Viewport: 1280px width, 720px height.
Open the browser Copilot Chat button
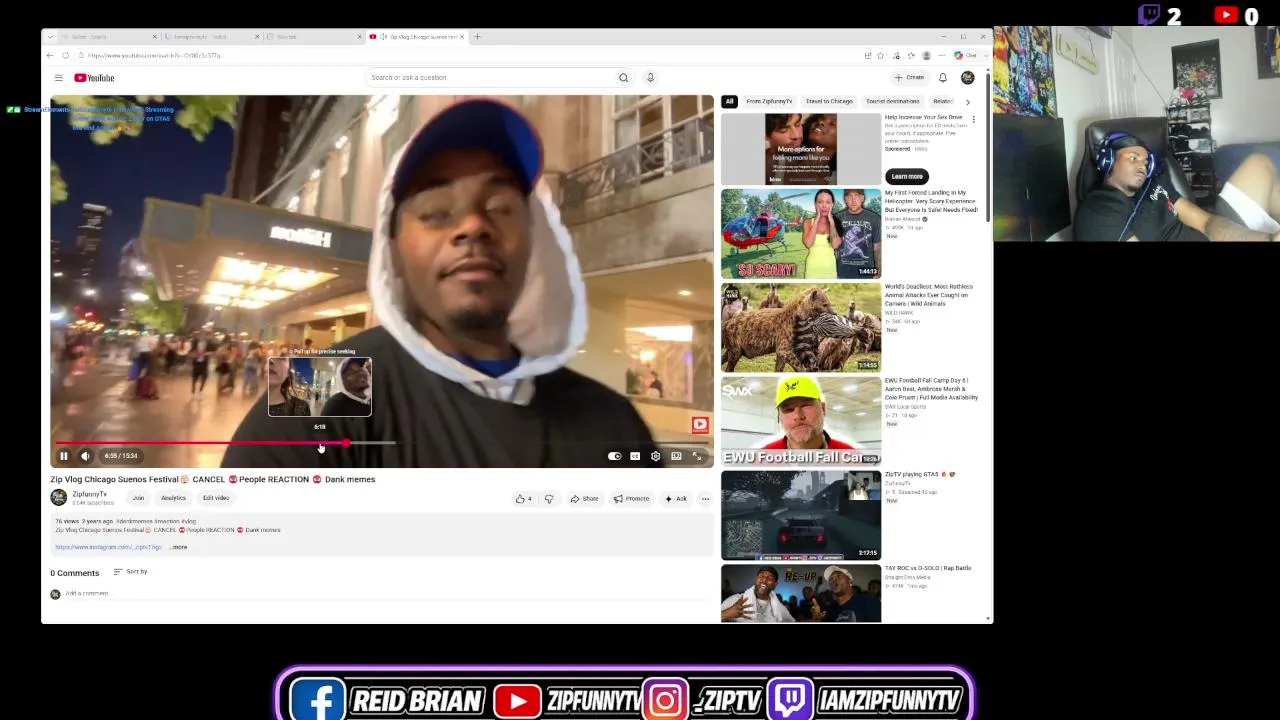966,55
